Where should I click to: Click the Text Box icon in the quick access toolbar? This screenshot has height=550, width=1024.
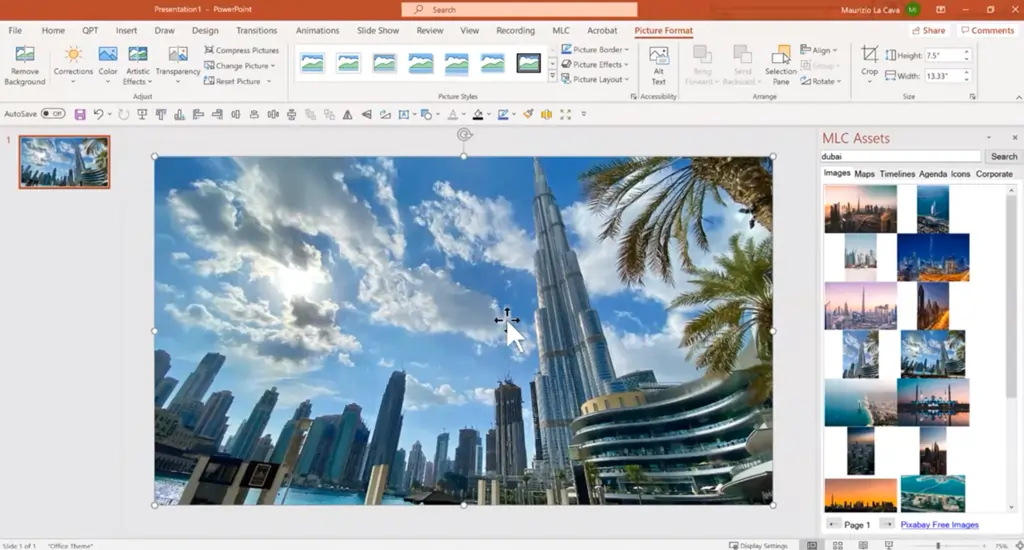[404, 114]
